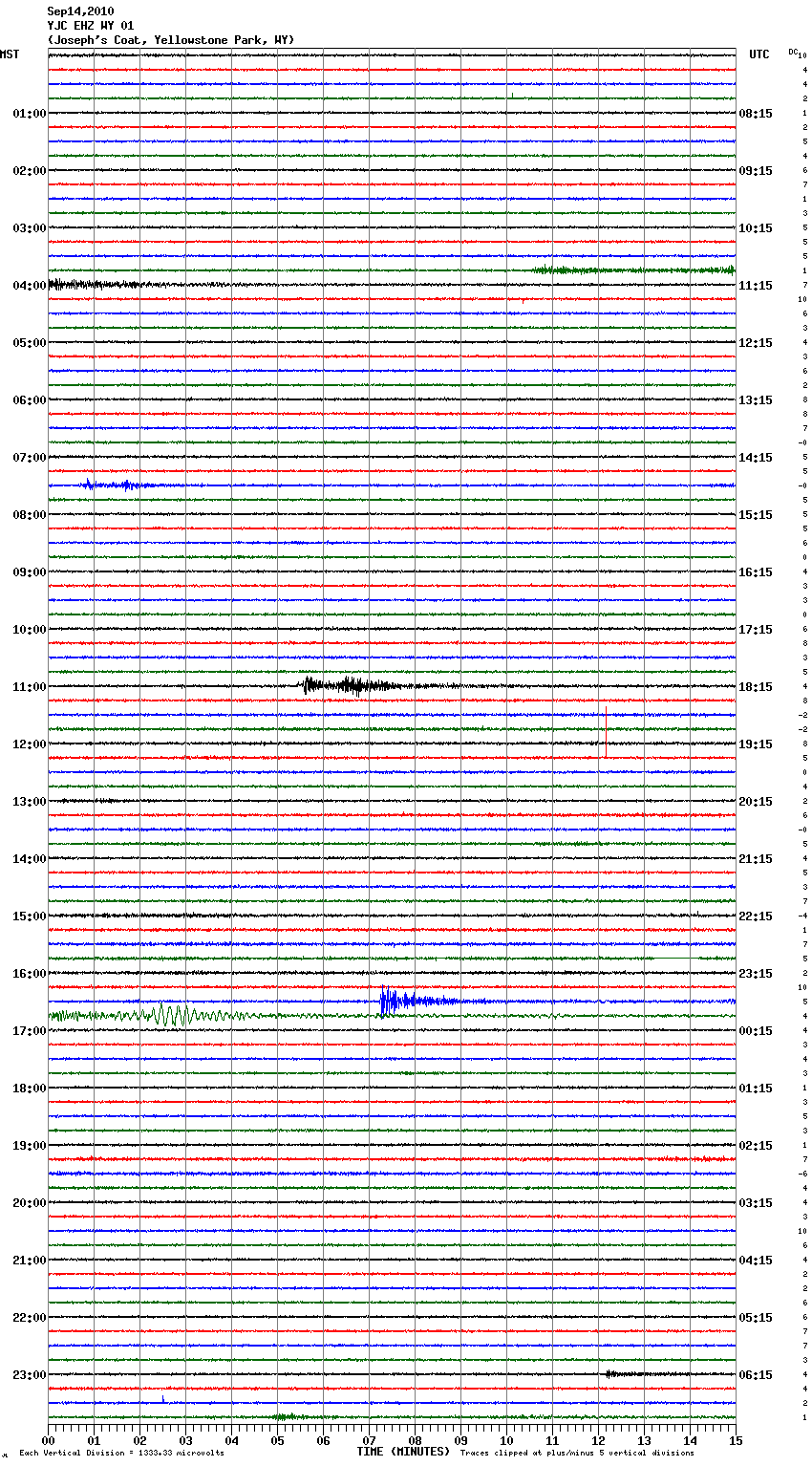
Task: Select the '02:15' UTC time label
Action: coord(756,1146)
